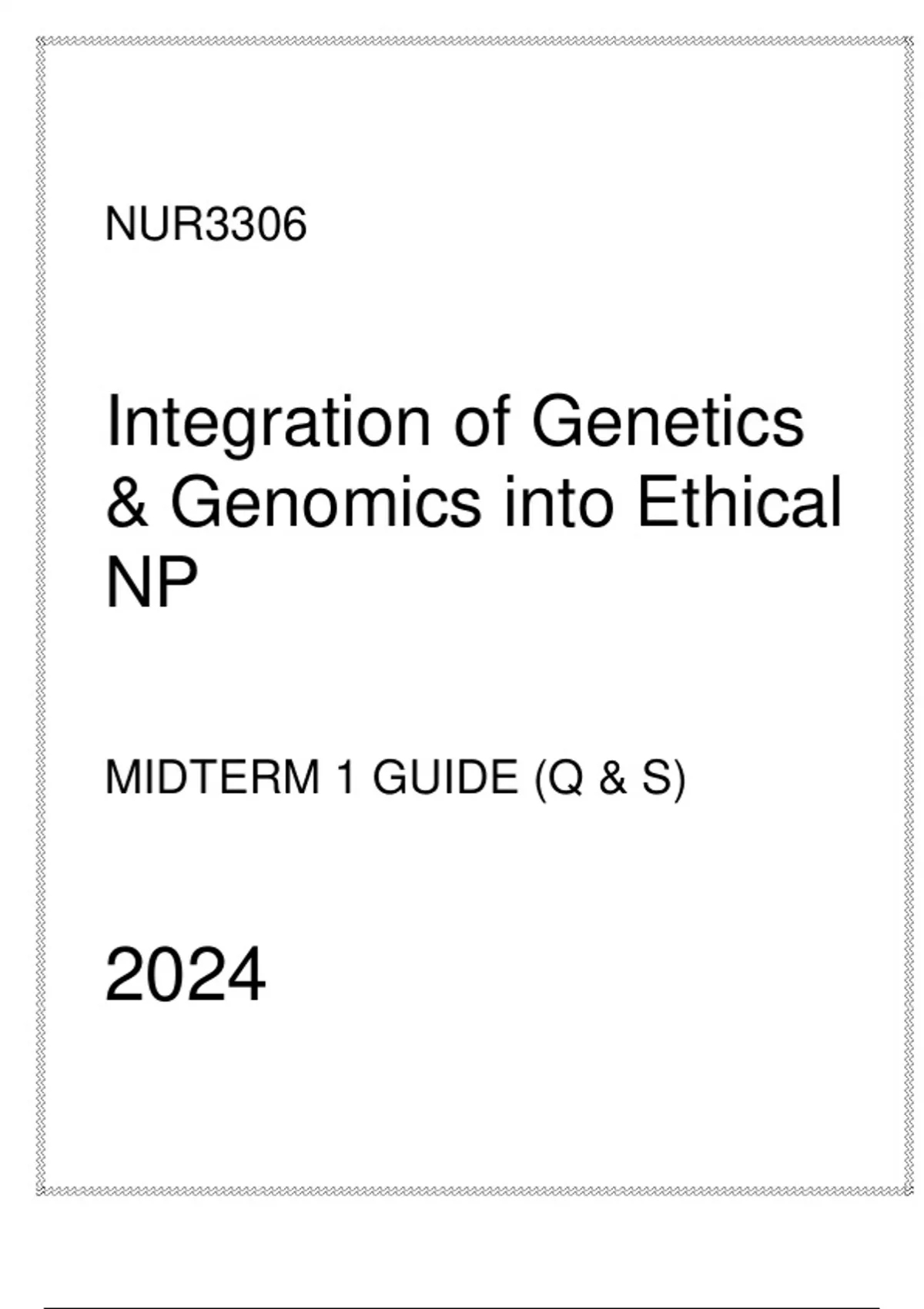Image resolution: width=924 pixels, height=1309 pixels.
Task: Click the word "Genomics" in the title
Action: pos(326,502)
